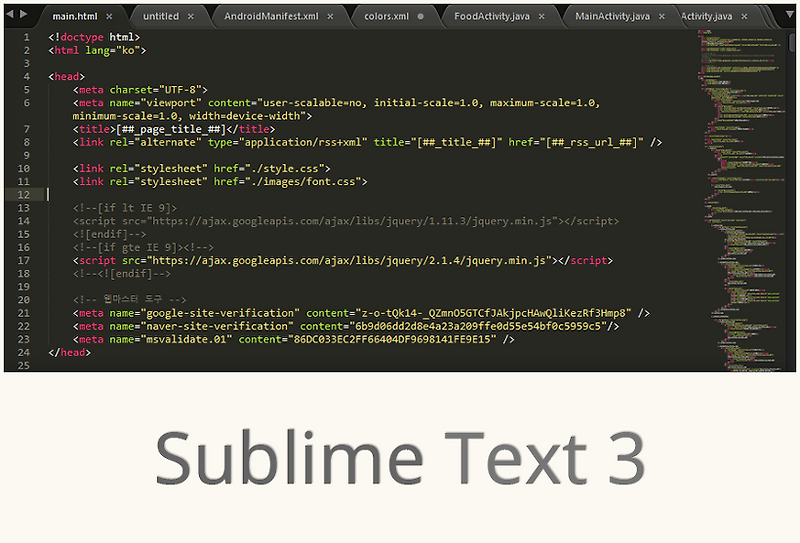Click line number 24 in the gutter
This screenshot has height=543, width=800.
23,352
